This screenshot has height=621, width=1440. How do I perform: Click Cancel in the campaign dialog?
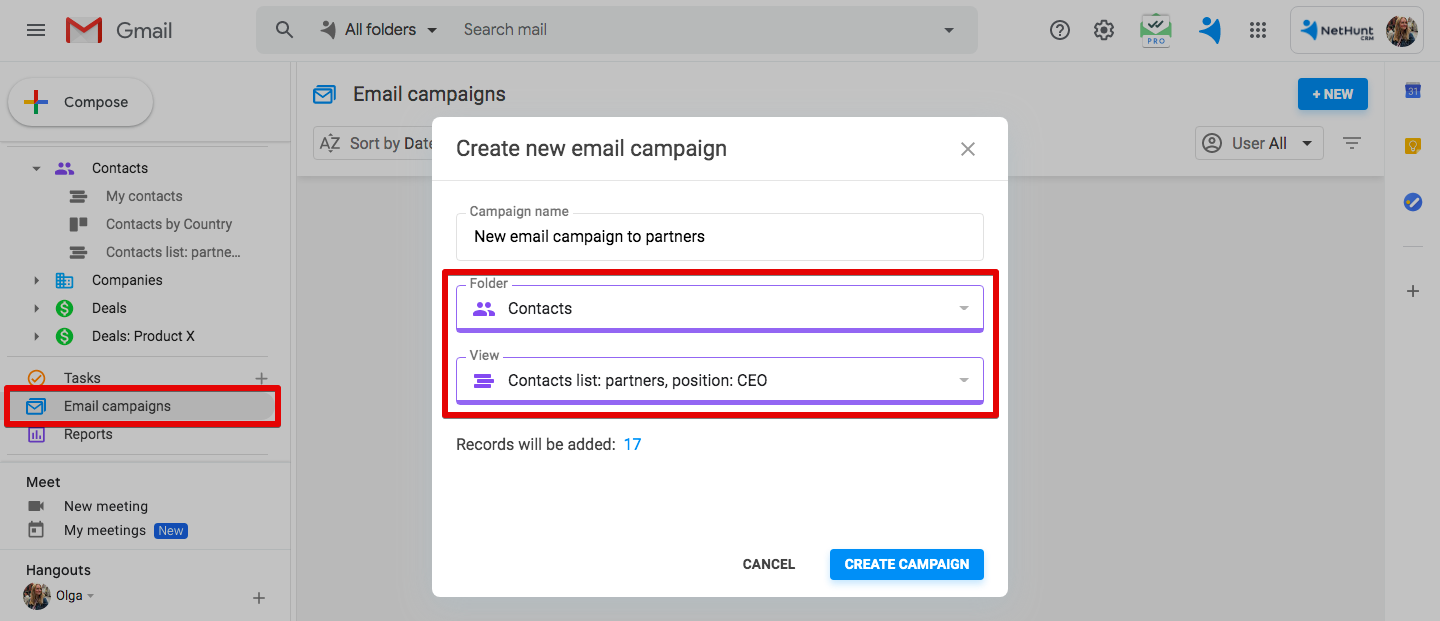768,564
